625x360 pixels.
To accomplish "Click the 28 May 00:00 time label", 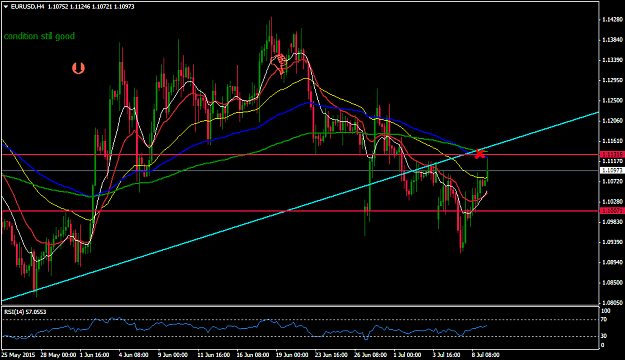I will (x=58, y=354).
